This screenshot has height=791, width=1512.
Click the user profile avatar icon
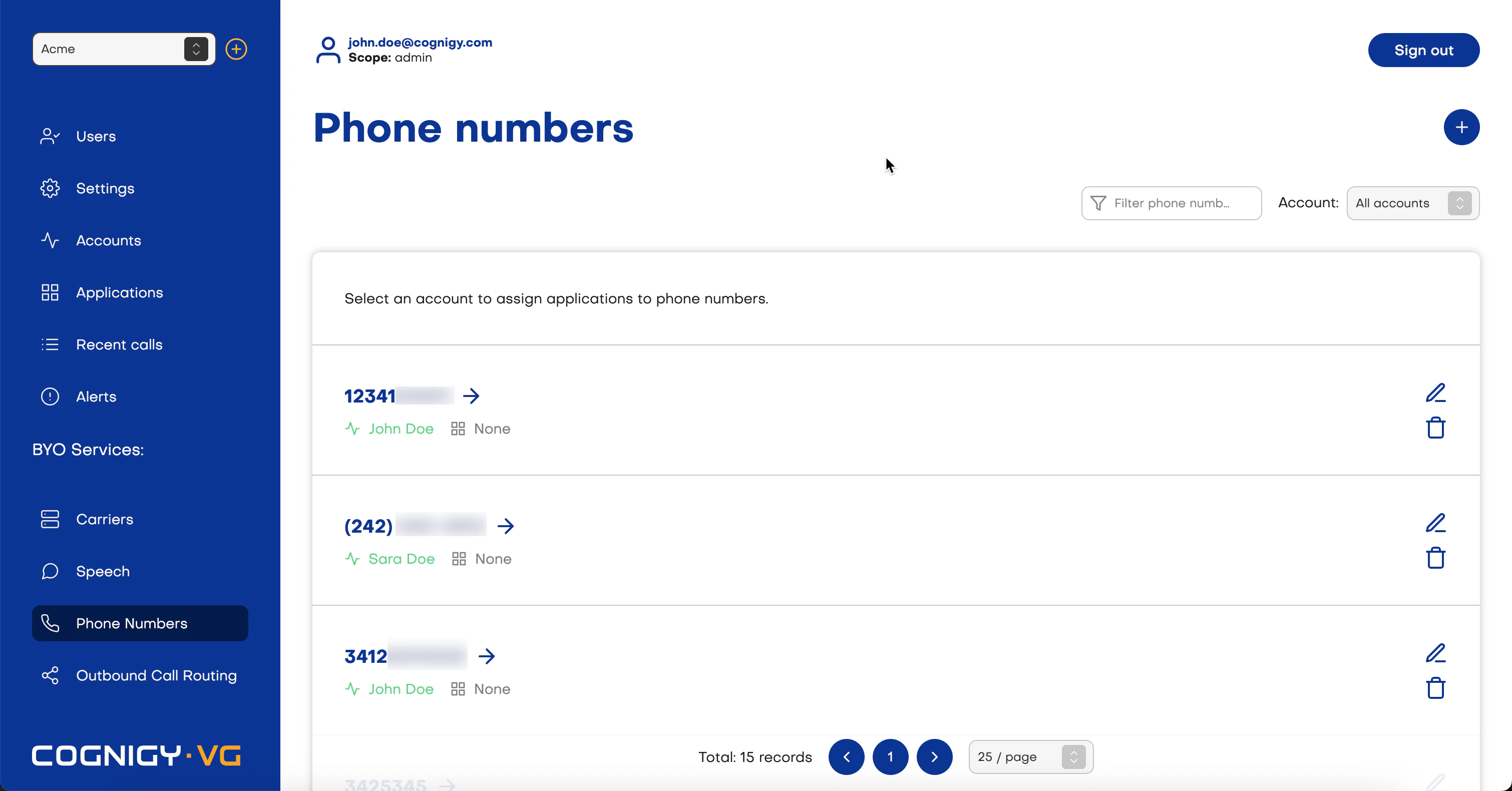328,50
